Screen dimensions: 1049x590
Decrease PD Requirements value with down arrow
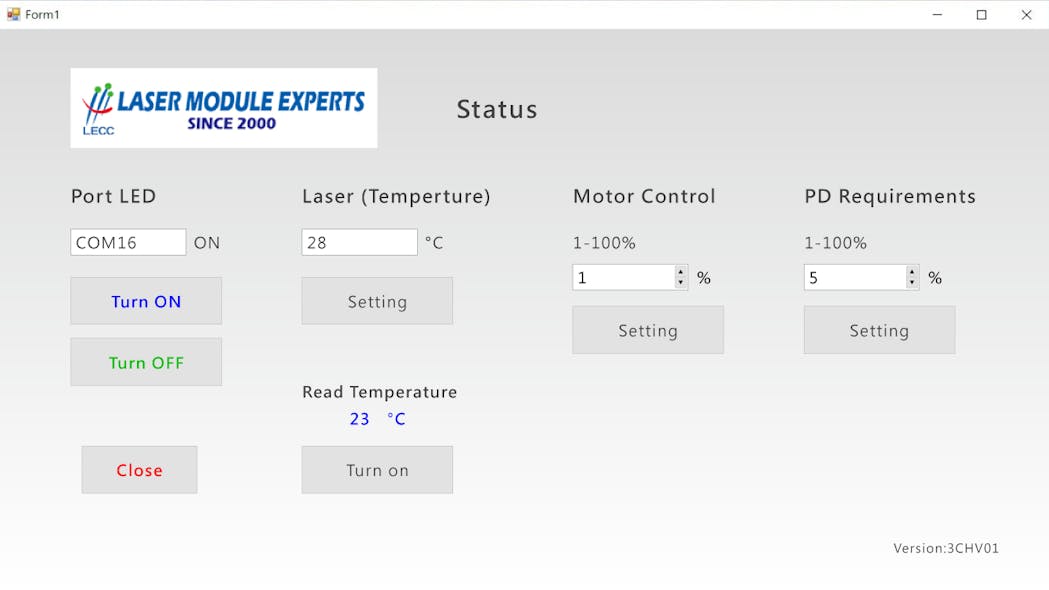tap(912, 283)
